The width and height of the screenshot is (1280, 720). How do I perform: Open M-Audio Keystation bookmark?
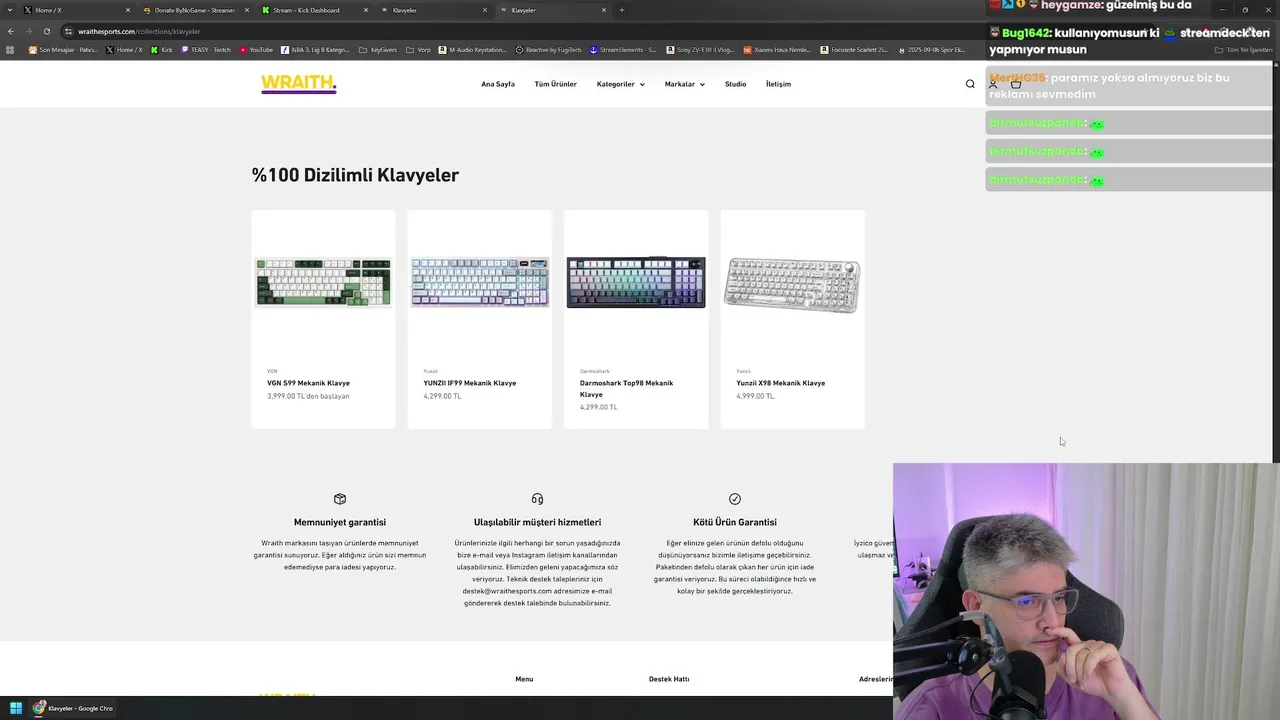[473, 49]
